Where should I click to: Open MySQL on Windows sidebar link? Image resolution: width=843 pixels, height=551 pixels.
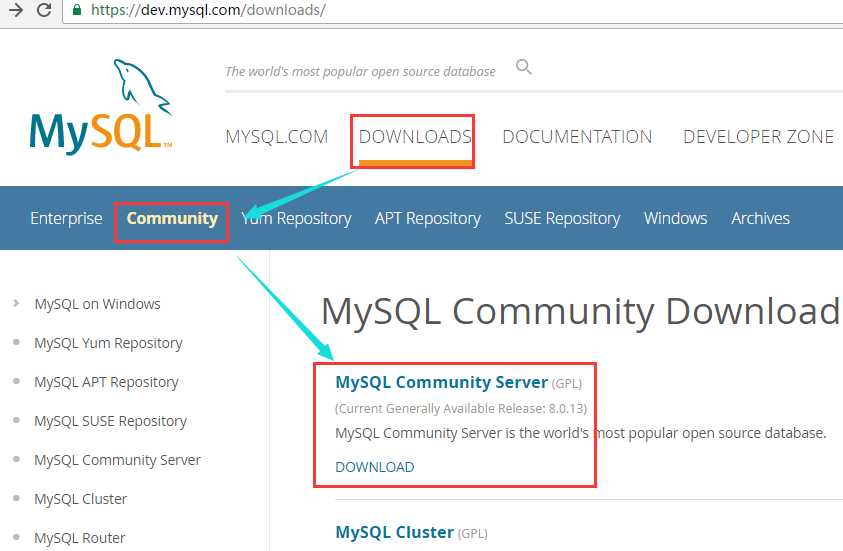point(97,304)
